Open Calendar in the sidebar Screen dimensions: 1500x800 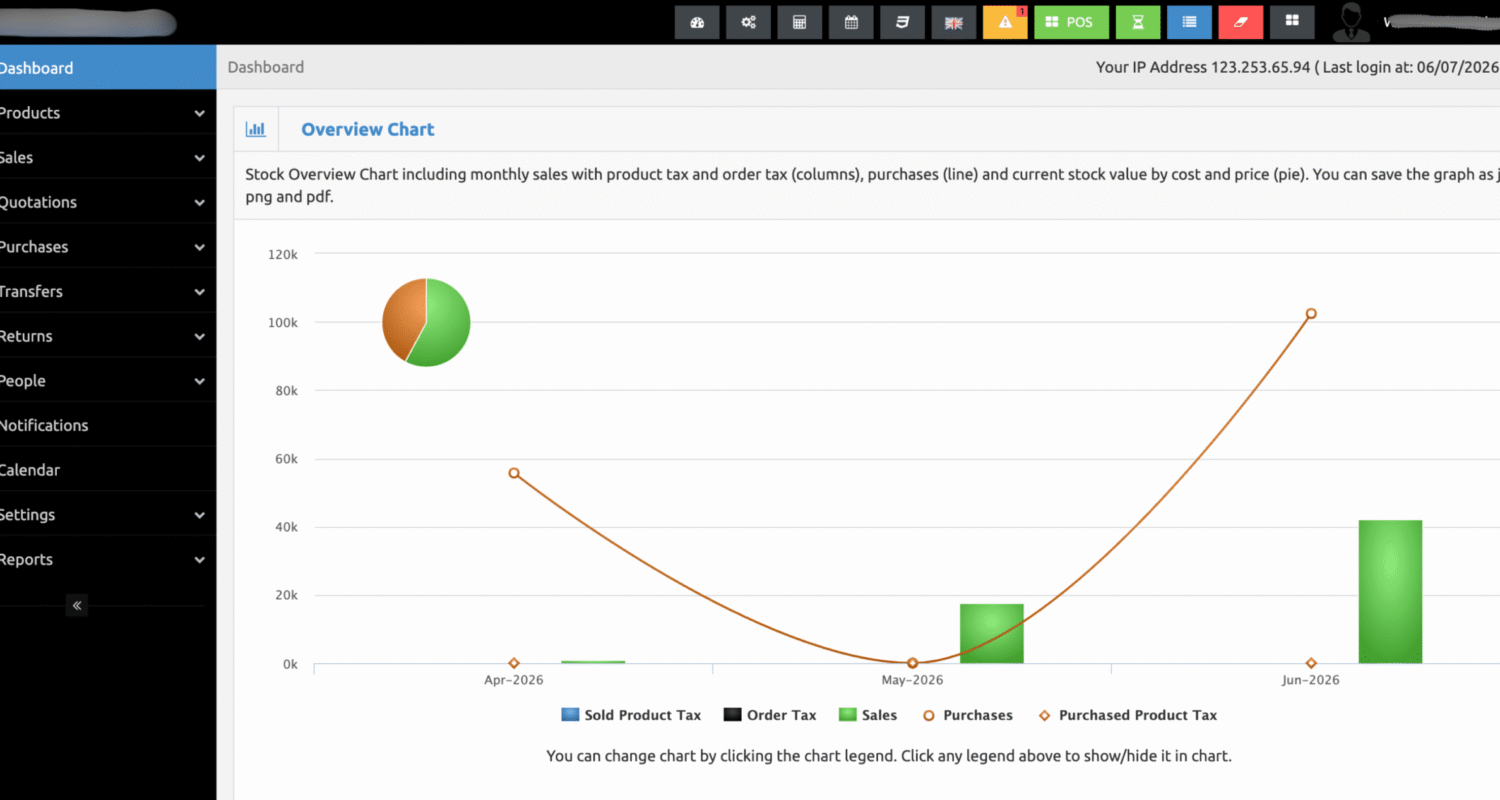(x=104, y=470)
